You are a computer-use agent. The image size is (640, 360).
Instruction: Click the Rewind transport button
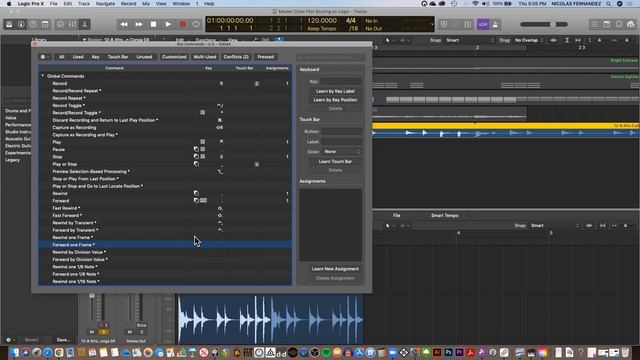click(124, 24)
